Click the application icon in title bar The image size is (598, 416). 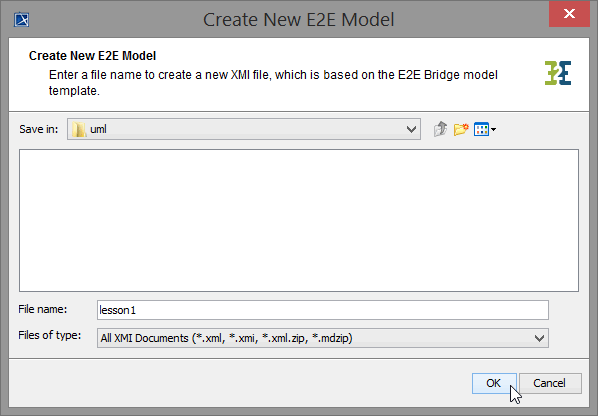(22, 19)
